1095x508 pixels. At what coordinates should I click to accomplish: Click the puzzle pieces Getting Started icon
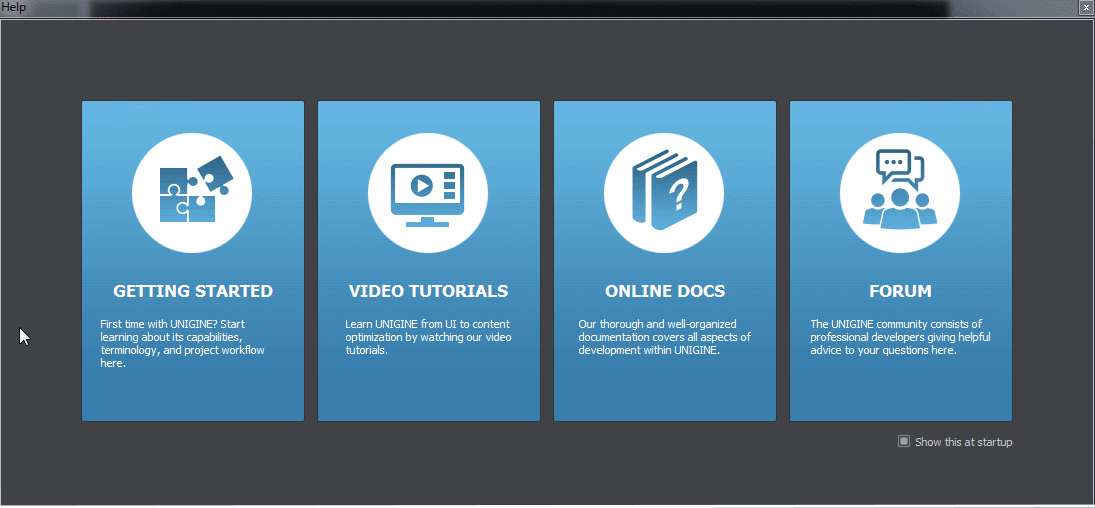click(x=192, y=192)
